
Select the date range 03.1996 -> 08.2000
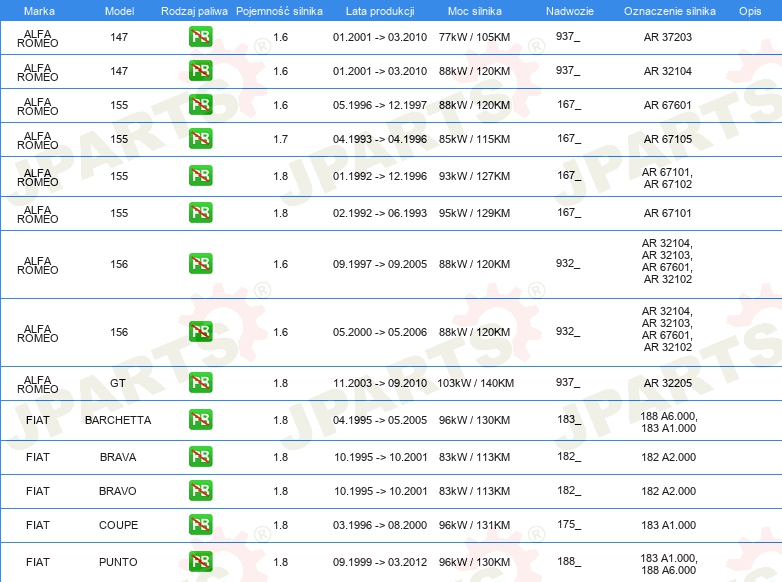pos(380,525)
